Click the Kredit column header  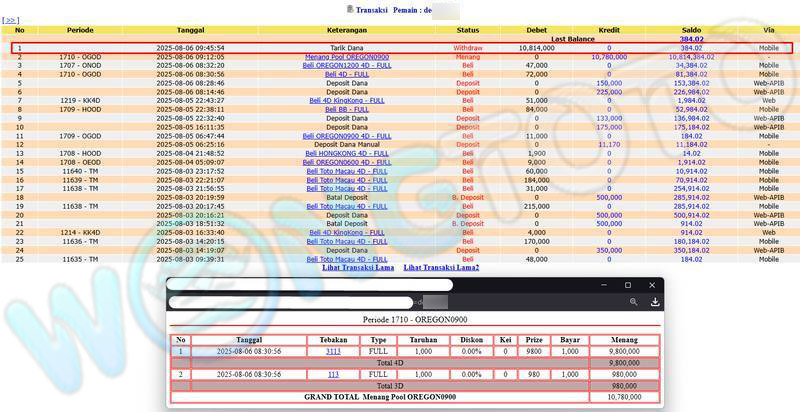tap(609, 30)
